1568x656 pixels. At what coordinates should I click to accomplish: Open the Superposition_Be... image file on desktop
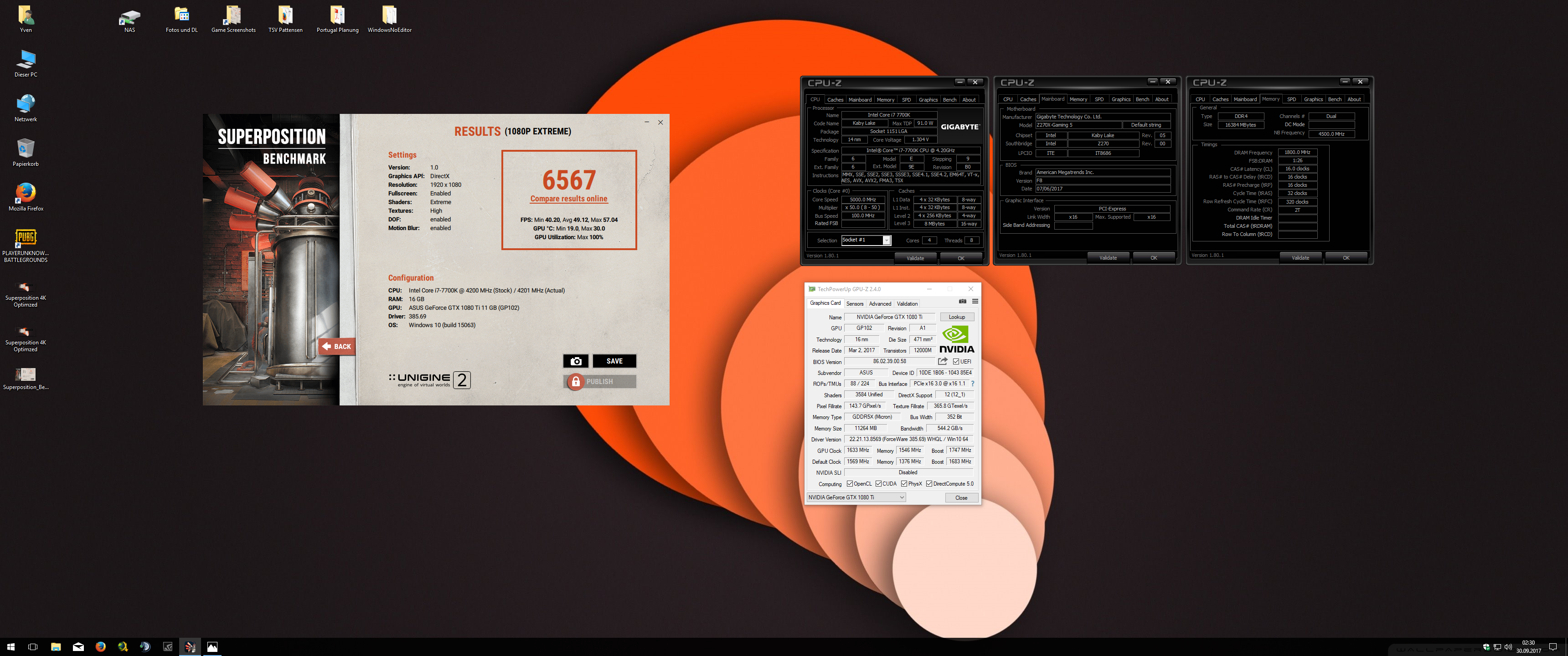pyautogui.click(x=26, y=378)
